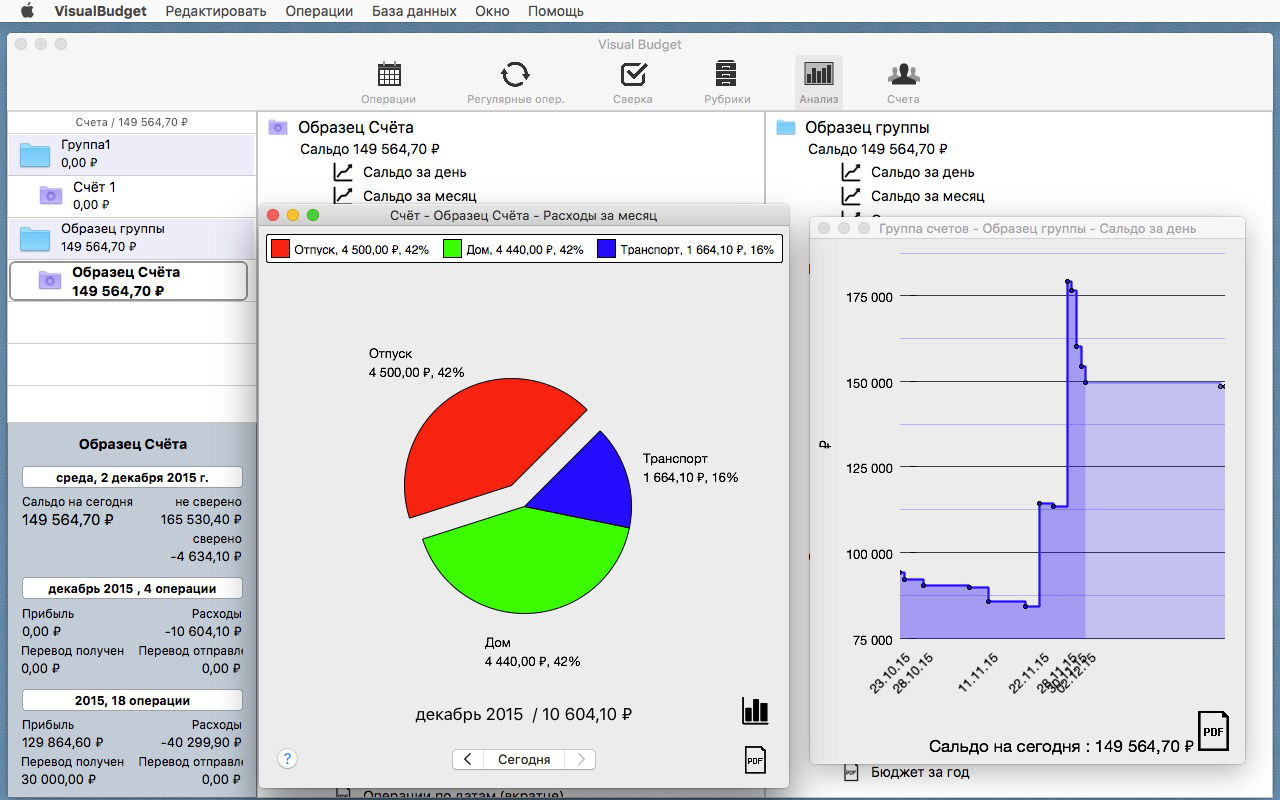Open the База данных menu

tap(414, 11)
